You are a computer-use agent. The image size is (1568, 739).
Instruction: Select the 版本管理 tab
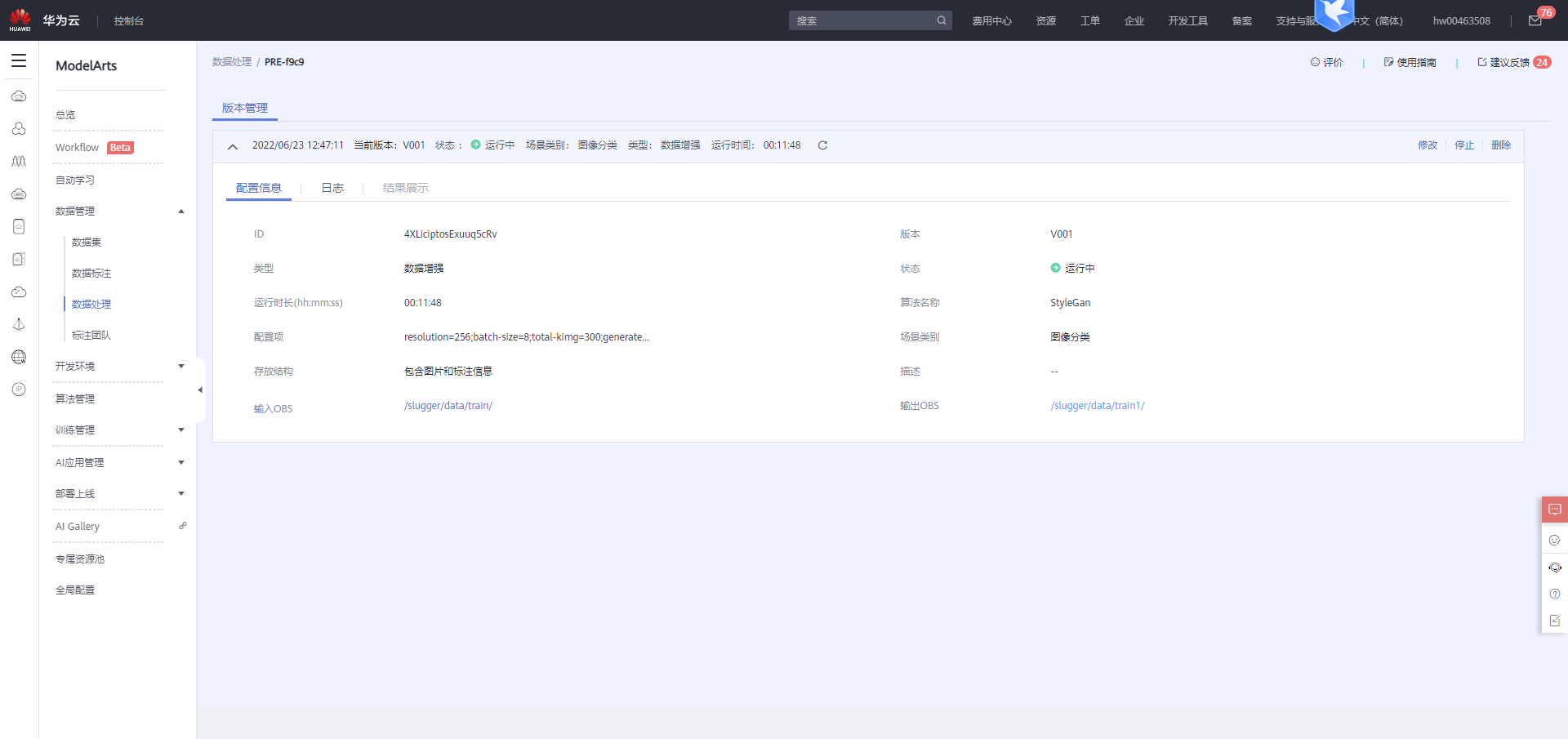(x=245, y=108)
